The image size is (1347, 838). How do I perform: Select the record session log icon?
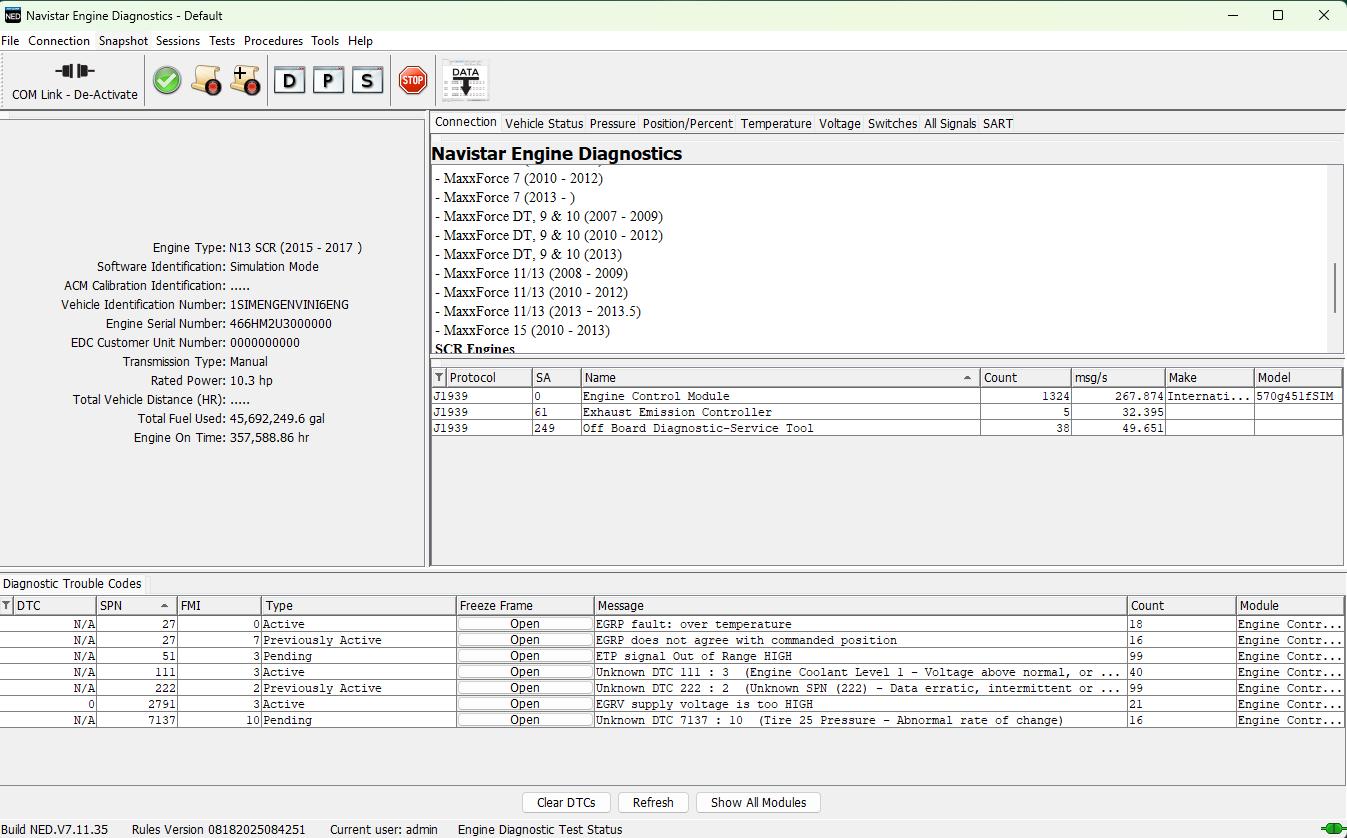[x=206, y=79]
